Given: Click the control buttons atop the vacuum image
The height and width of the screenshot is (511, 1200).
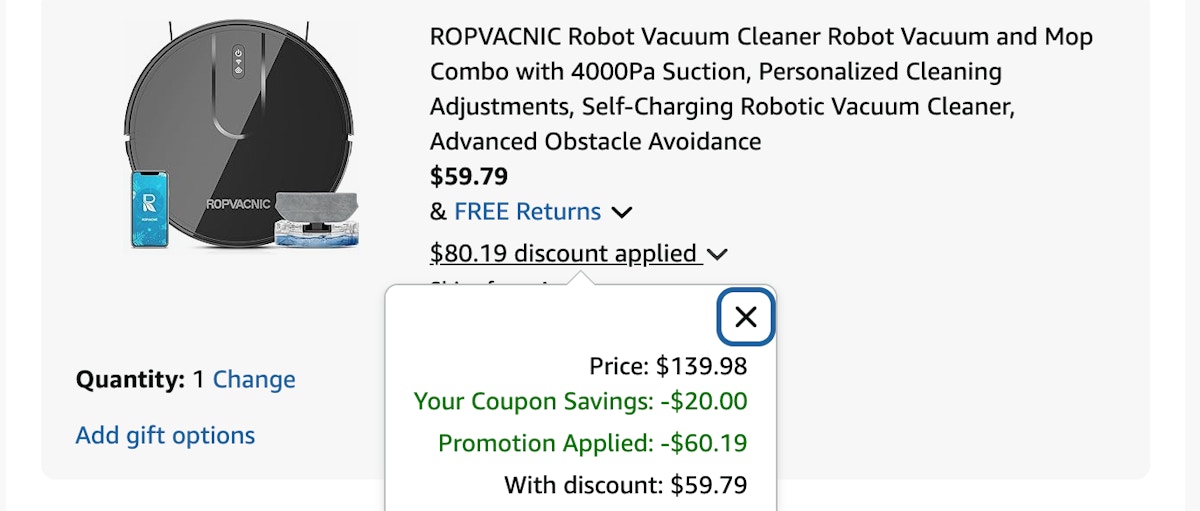Looking at the screenshot, I should 239,61.
